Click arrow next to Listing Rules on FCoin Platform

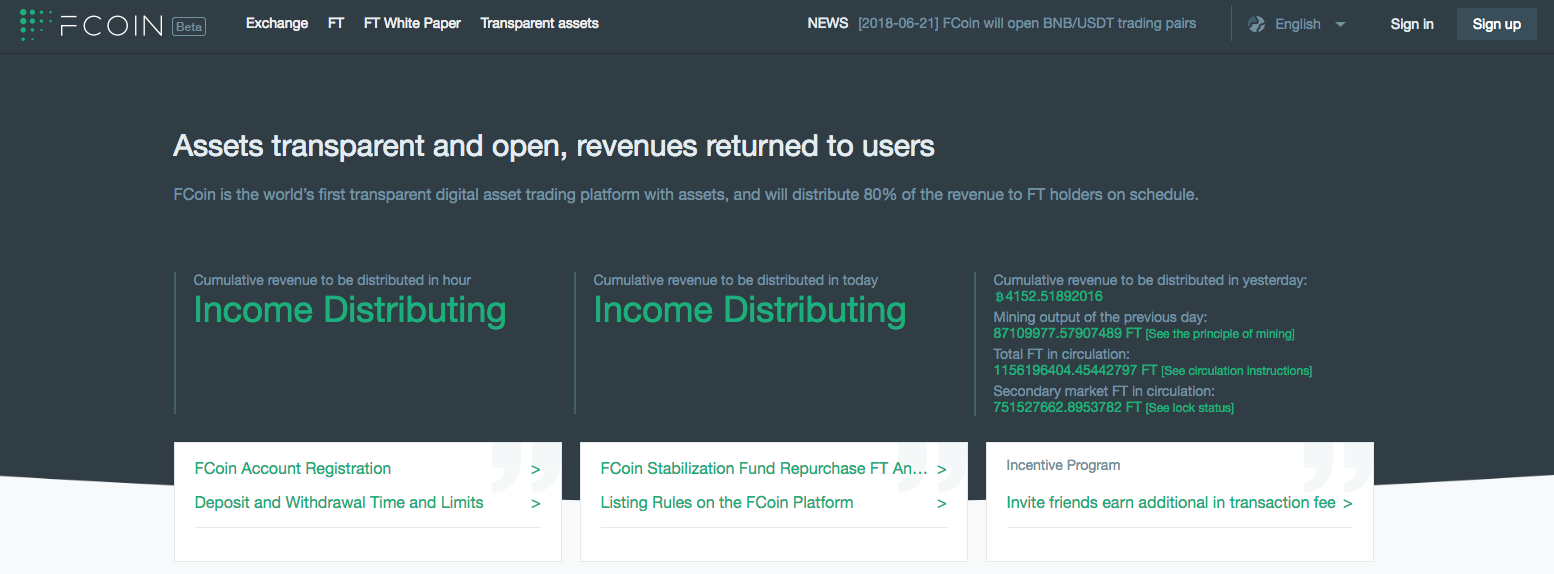[942, 503]
